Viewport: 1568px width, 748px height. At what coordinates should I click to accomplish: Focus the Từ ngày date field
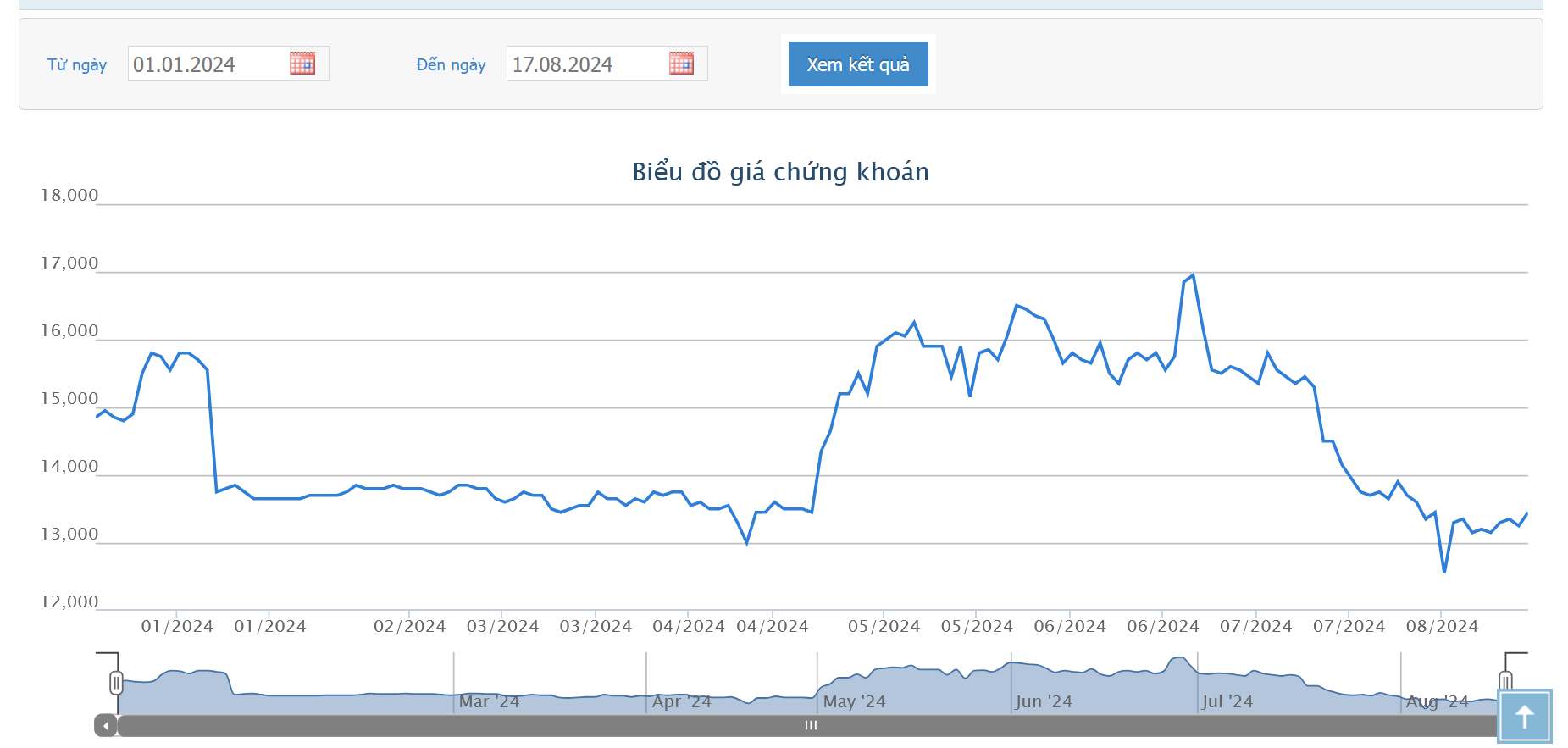208,64
